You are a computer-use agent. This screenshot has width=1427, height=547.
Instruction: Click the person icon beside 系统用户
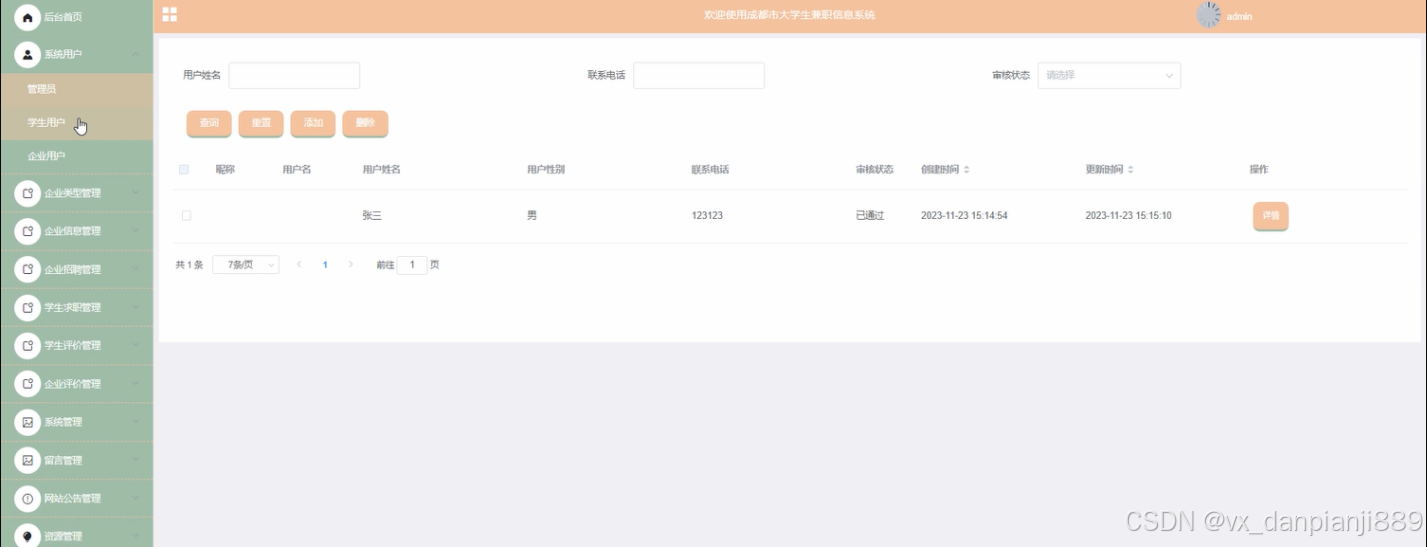tap(27, 54)
